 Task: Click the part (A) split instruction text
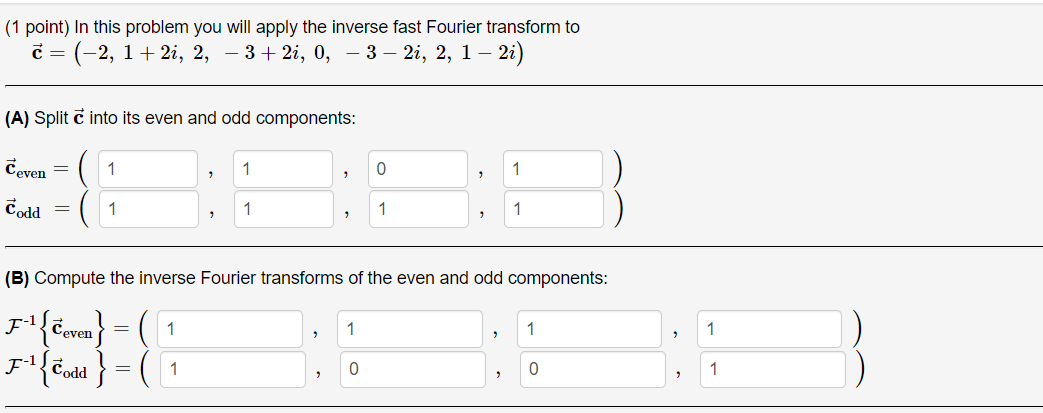click(x=180, y=118)
